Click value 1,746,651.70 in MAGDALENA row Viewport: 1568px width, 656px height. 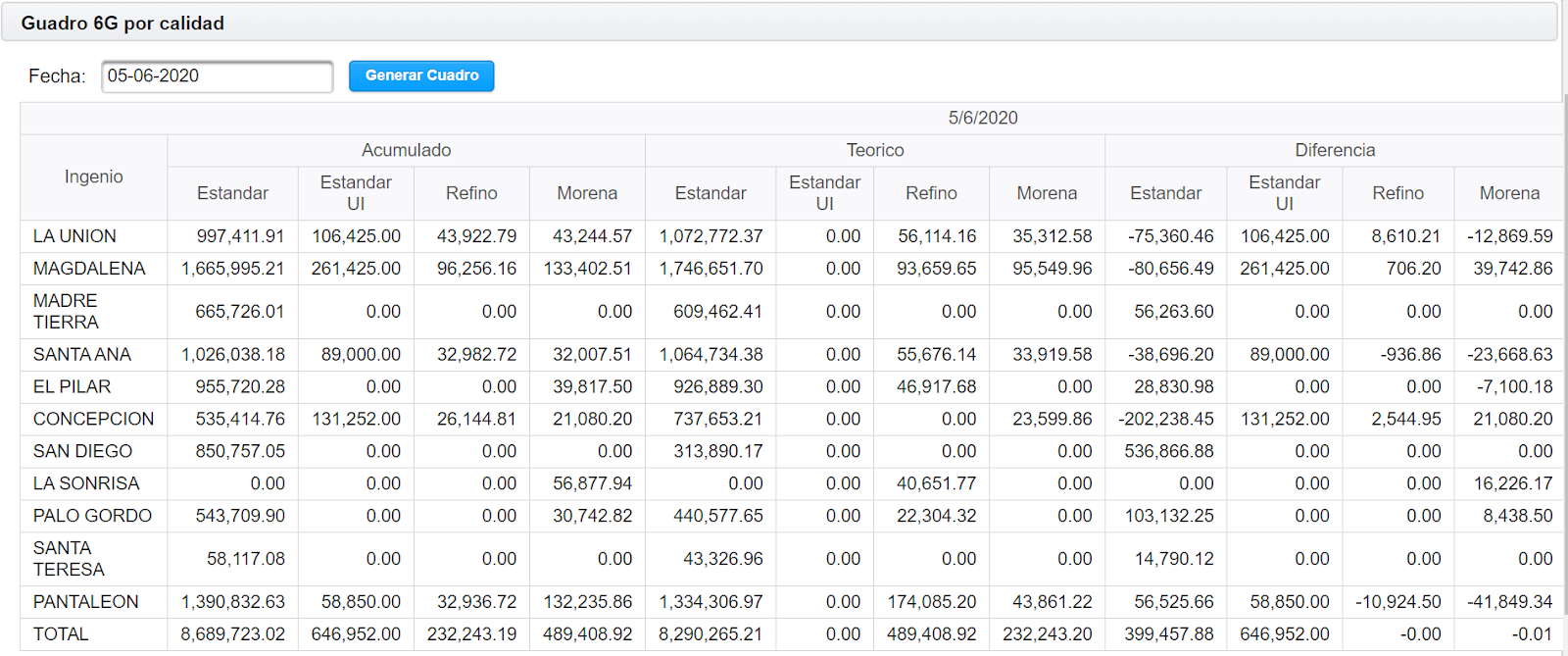(x=710, y=269)
